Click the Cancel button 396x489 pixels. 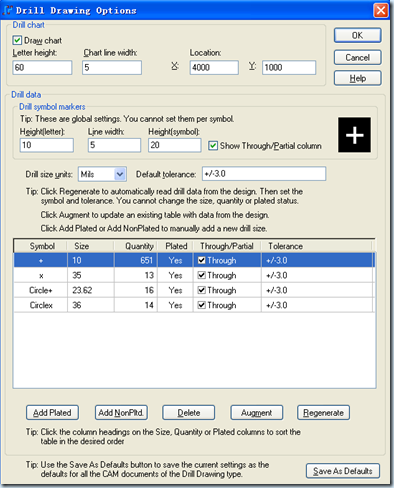357,58
